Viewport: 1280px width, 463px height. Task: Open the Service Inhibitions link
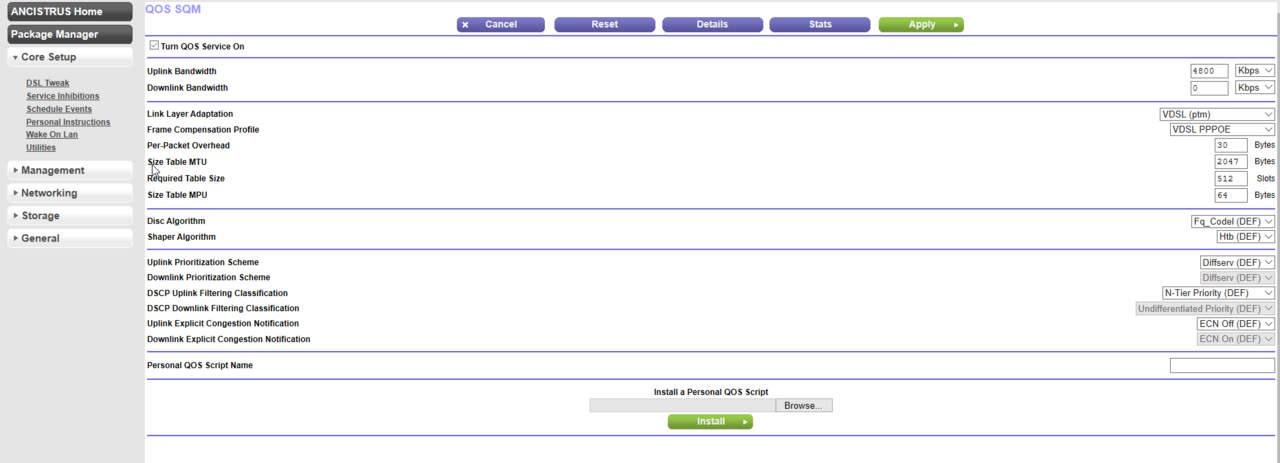pos(63,96)
